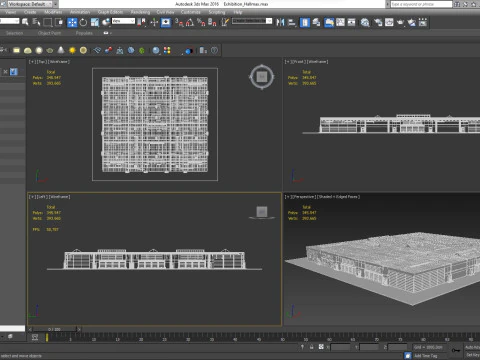Switch to Object Paint ribbon tab
The width and height of the screenshot is (480, 360).
pyautogui.click(x=49, y=33)
